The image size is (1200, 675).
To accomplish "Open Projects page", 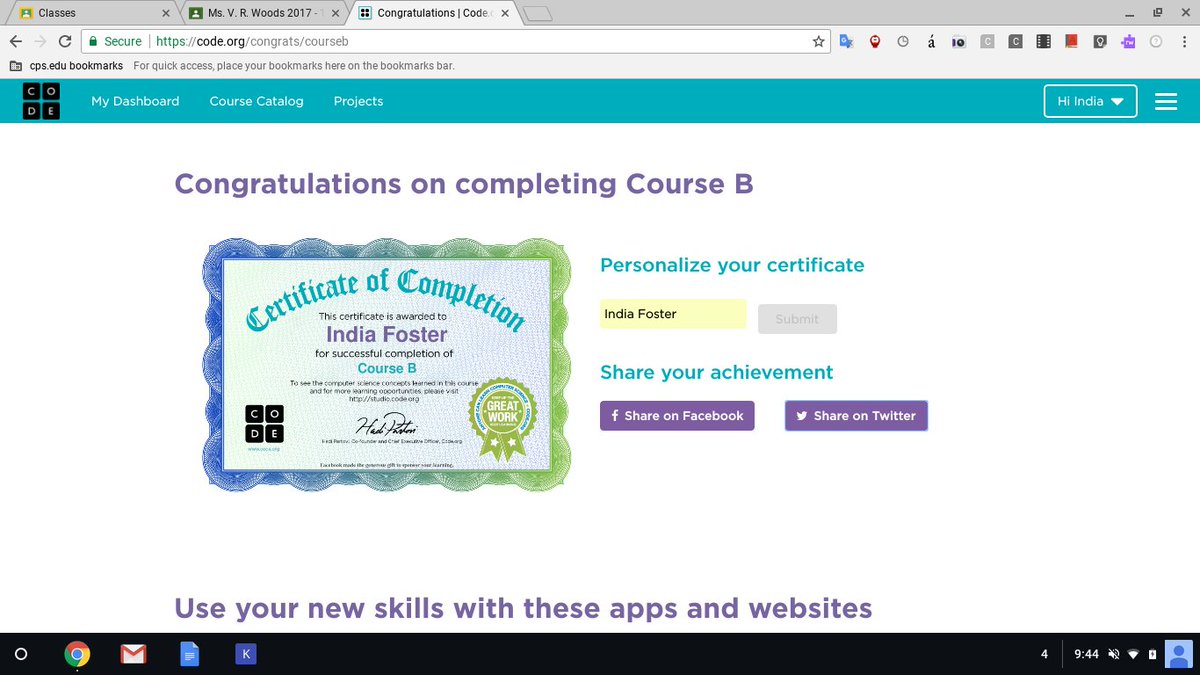I will (358, 101).
